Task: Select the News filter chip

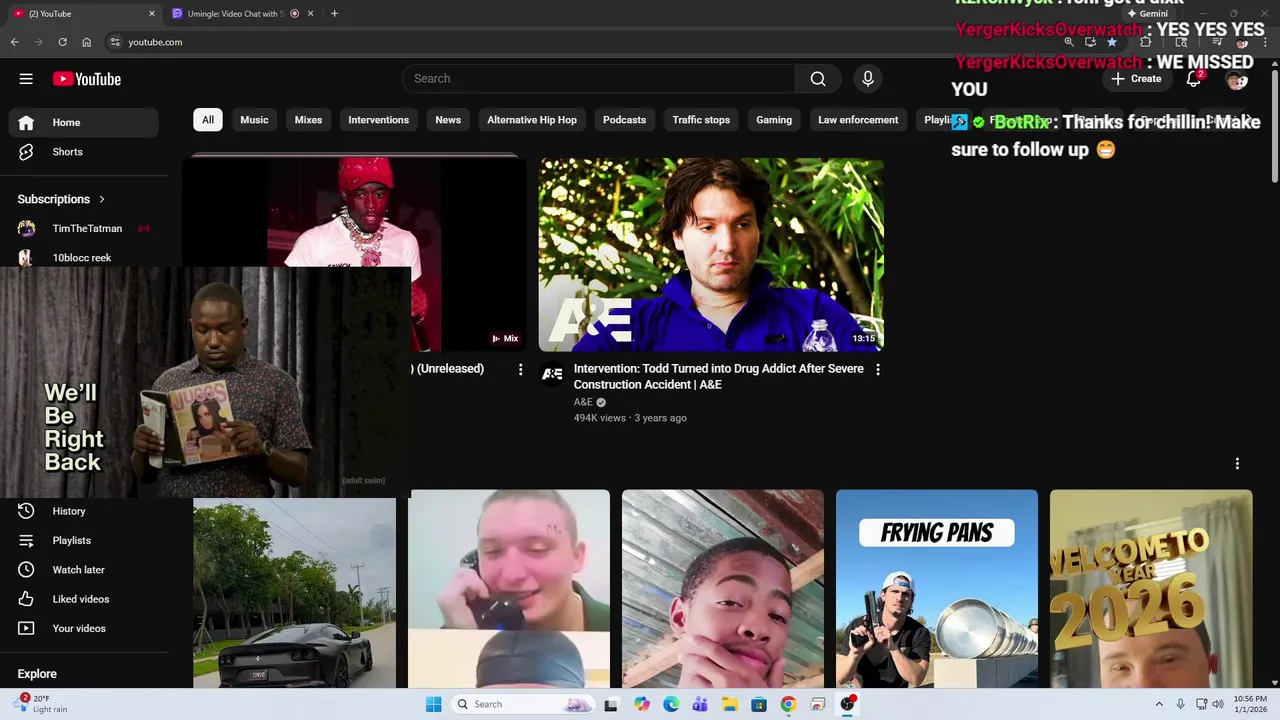Action: 448,120
